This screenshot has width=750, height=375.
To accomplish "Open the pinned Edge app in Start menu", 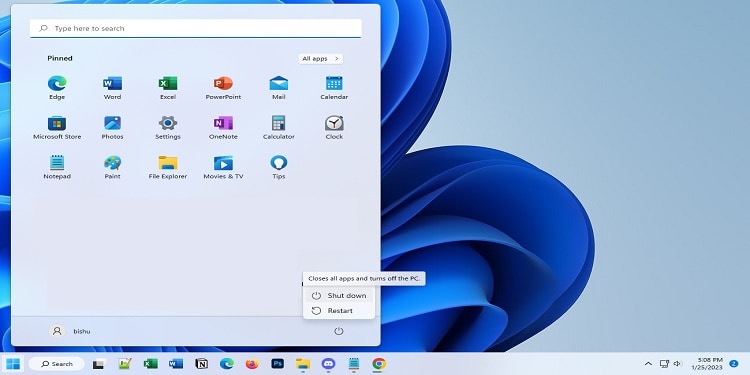I will pyautogui.click(x=57, y=88).
